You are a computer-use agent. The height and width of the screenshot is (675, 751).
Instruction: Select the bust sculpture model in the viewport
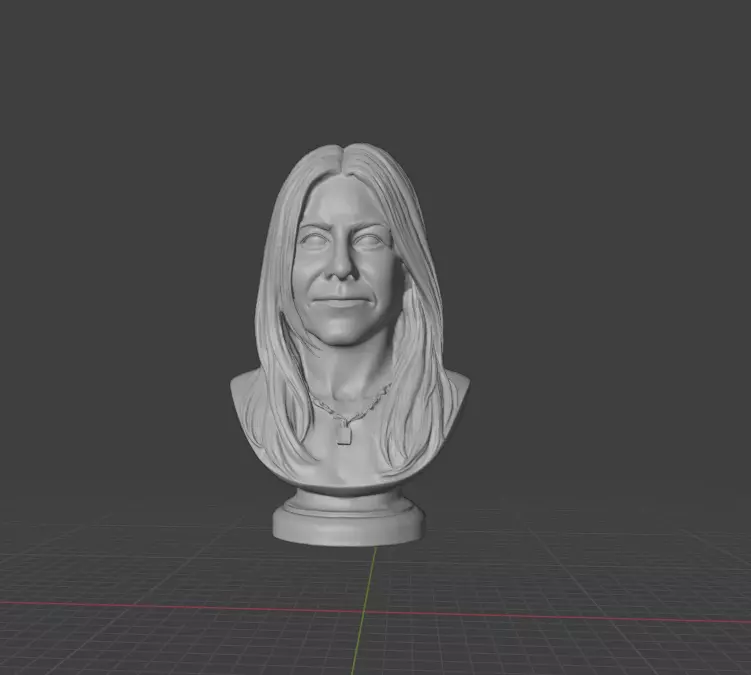349,345
